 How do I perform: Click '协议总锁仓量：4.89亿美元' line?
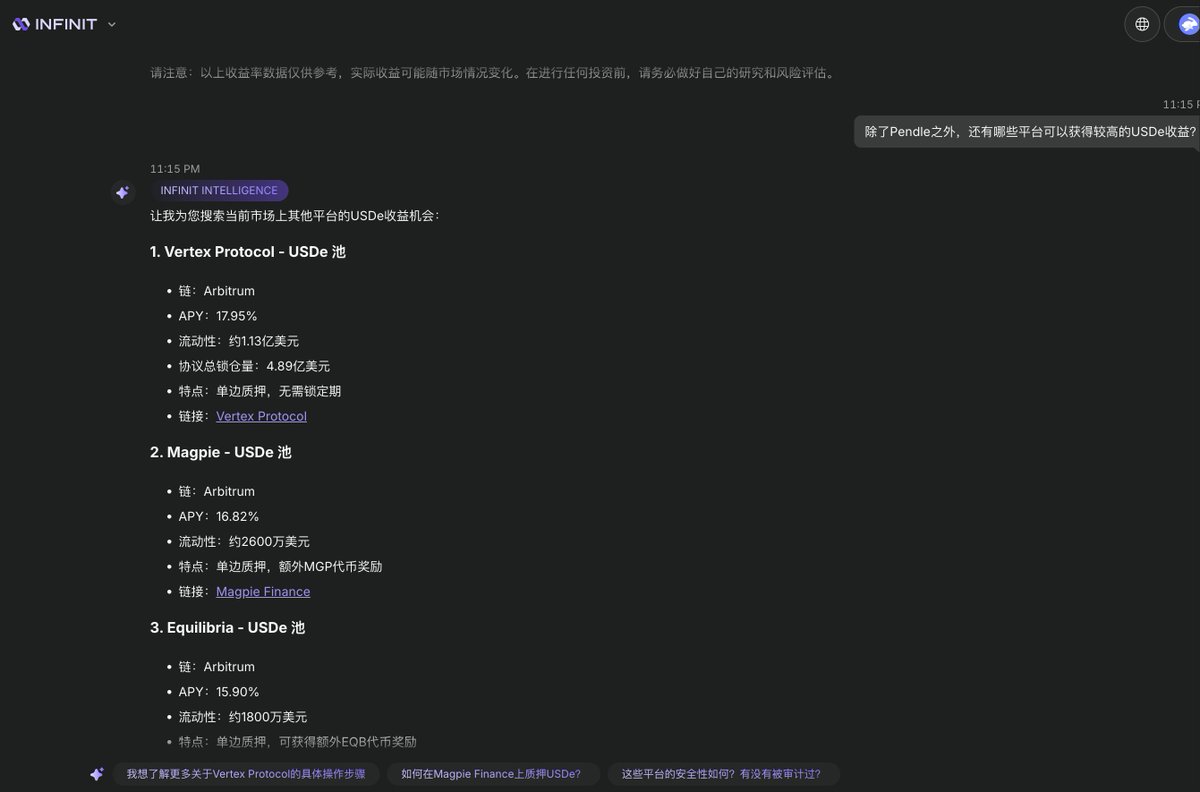point(254,366)
